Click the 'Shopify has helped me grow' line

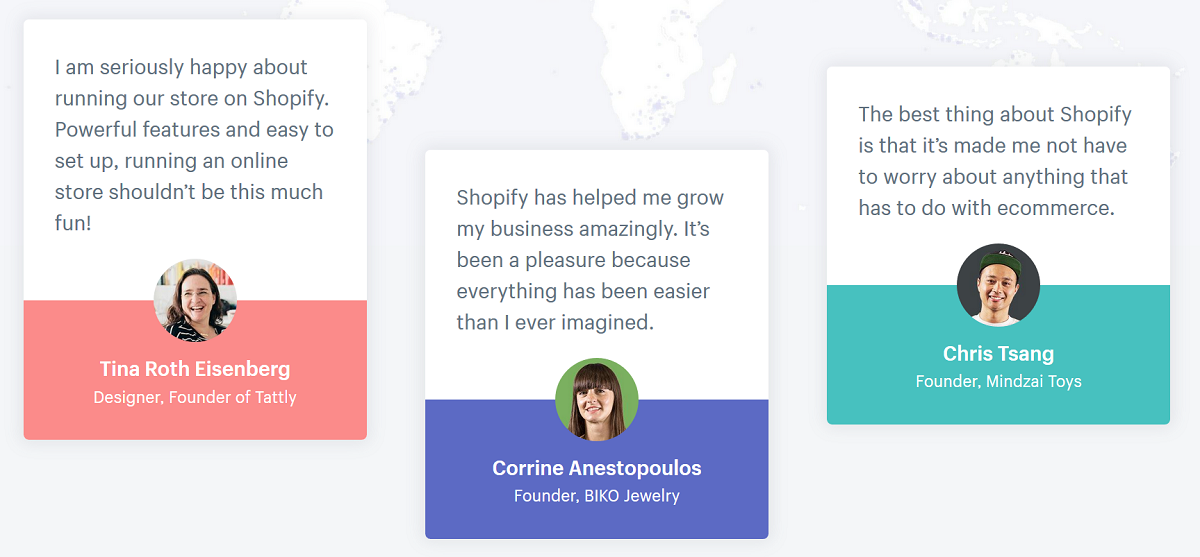click(x=590, y=197)
